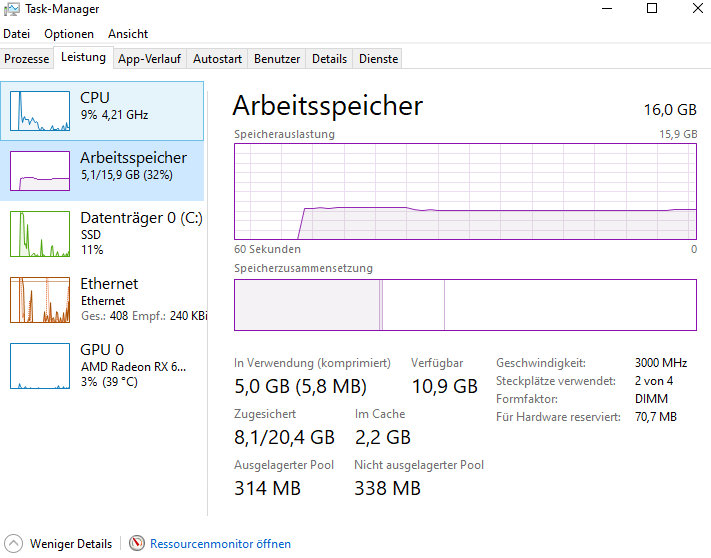
Task: Click the Ressourcenmonitor icon at bottom
Action: 137,544
